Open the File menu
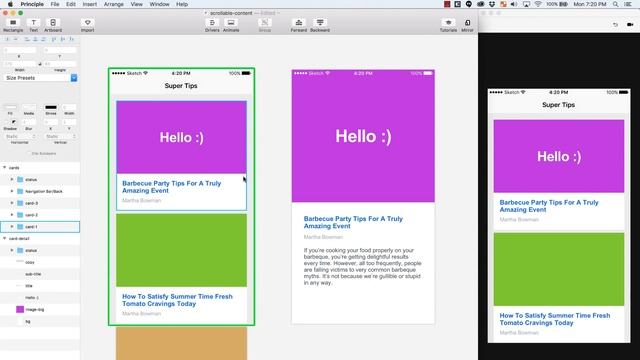The width and height of the screenshot is (640, 360). point(55,4)
